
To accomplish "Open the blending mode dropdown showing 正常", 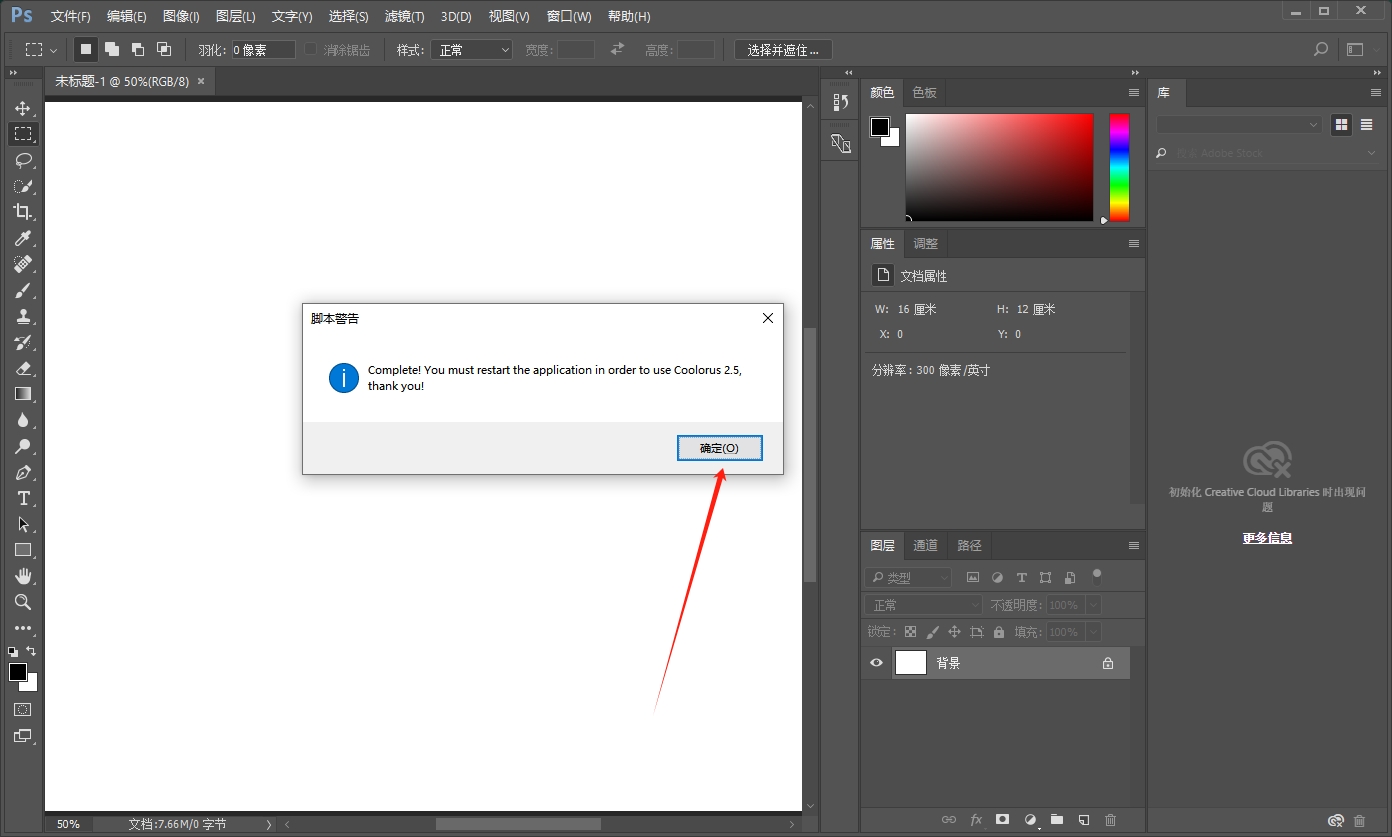I will tap(922, 604).
